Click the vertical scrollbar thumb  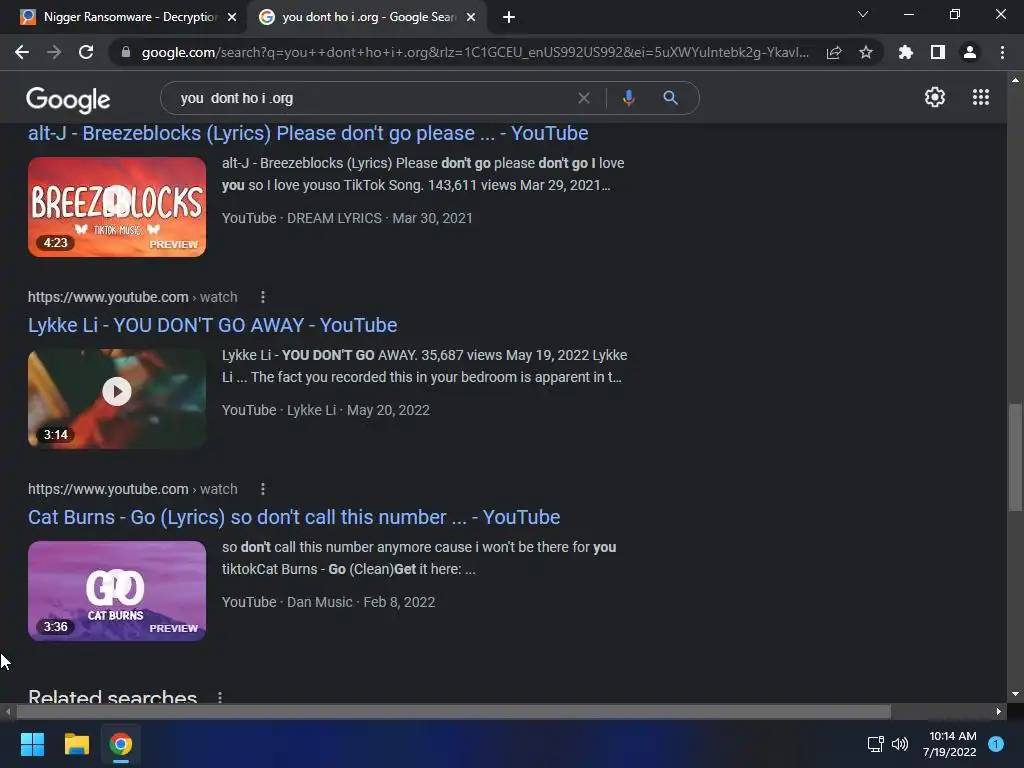click(x=1015, y=457)
